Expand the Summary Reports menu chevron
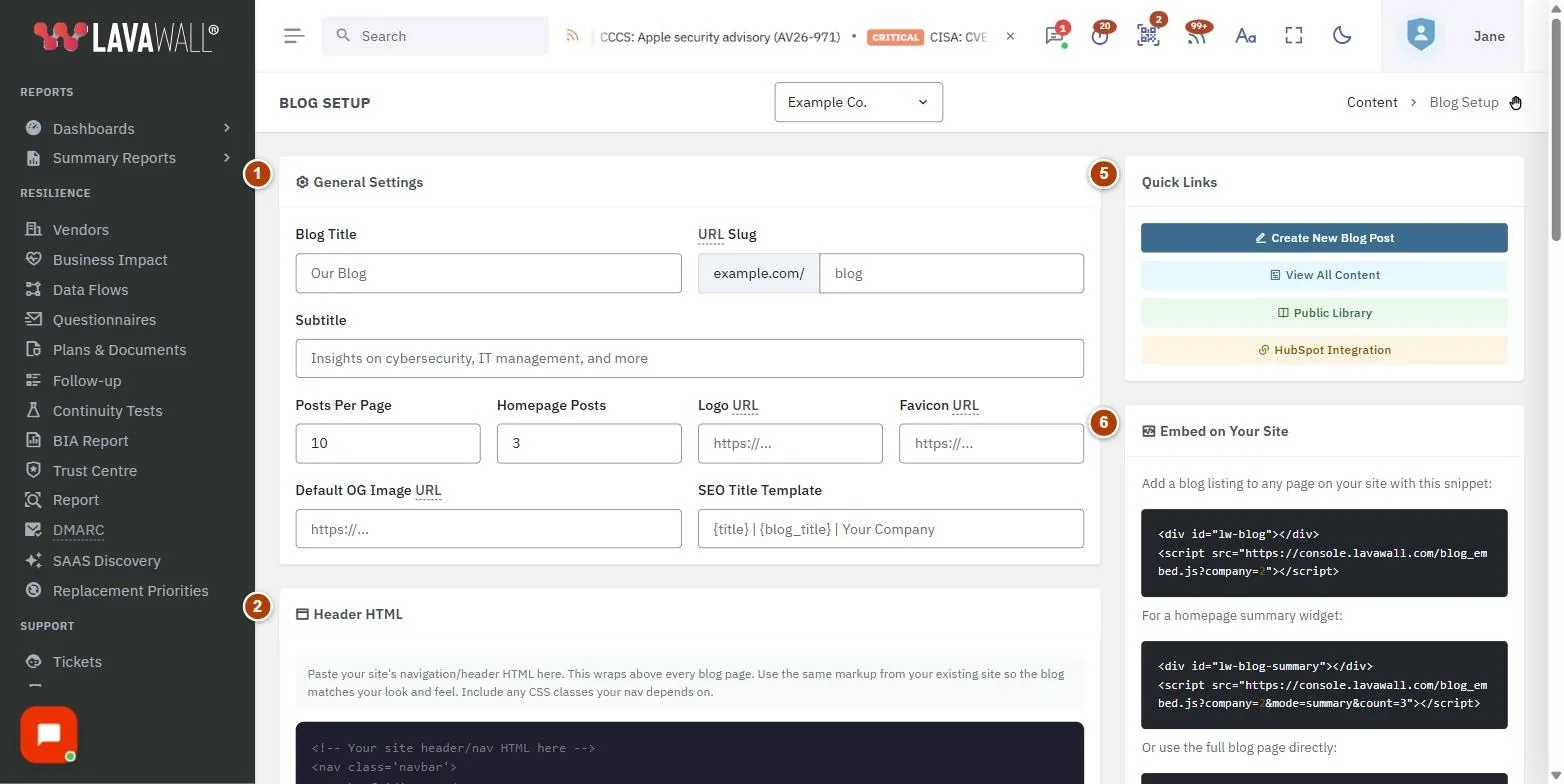1564x784 pixels. pos(227,157)
